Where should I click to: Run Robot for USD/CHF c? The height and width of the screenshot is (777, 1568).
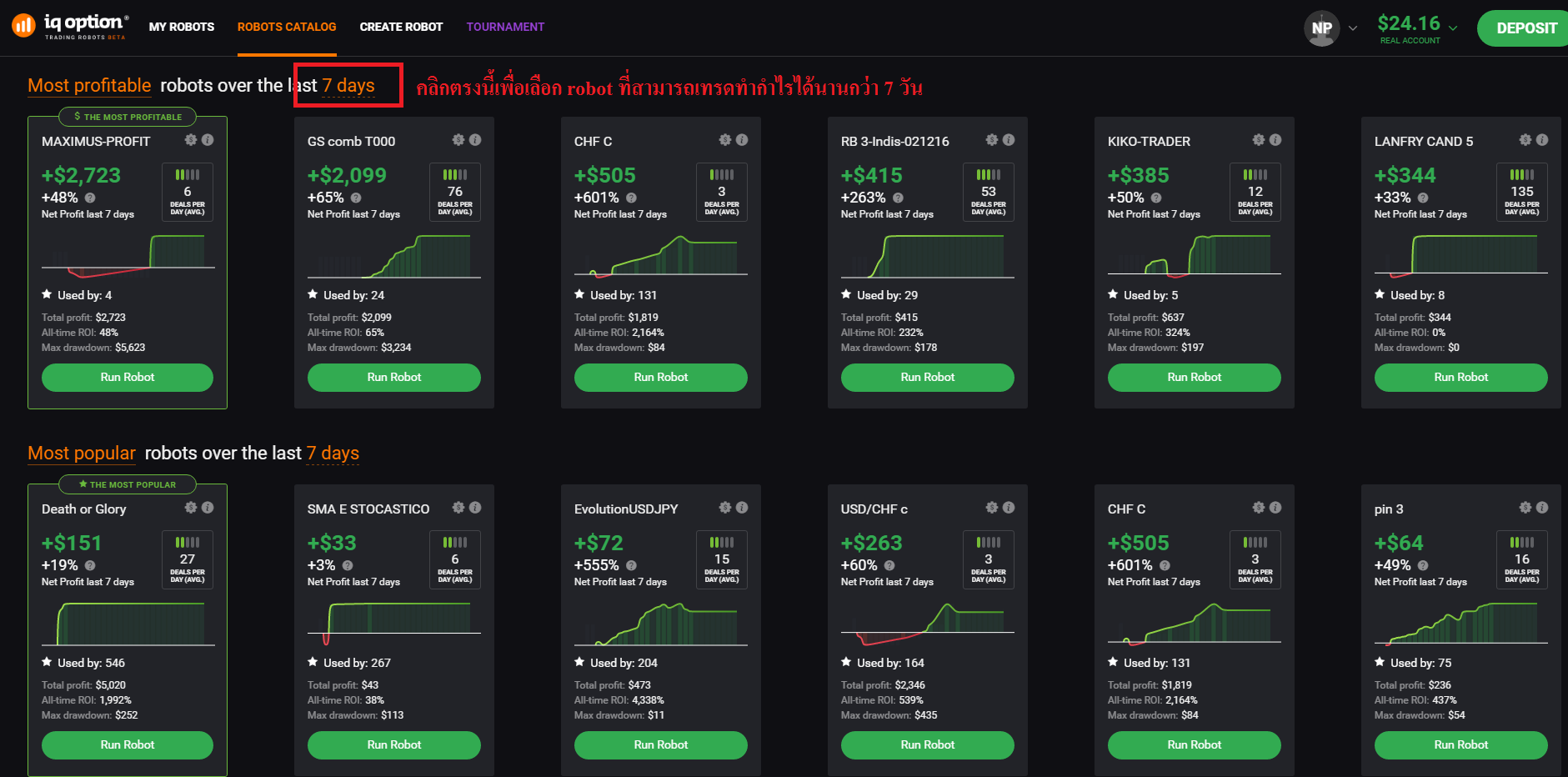928,745
